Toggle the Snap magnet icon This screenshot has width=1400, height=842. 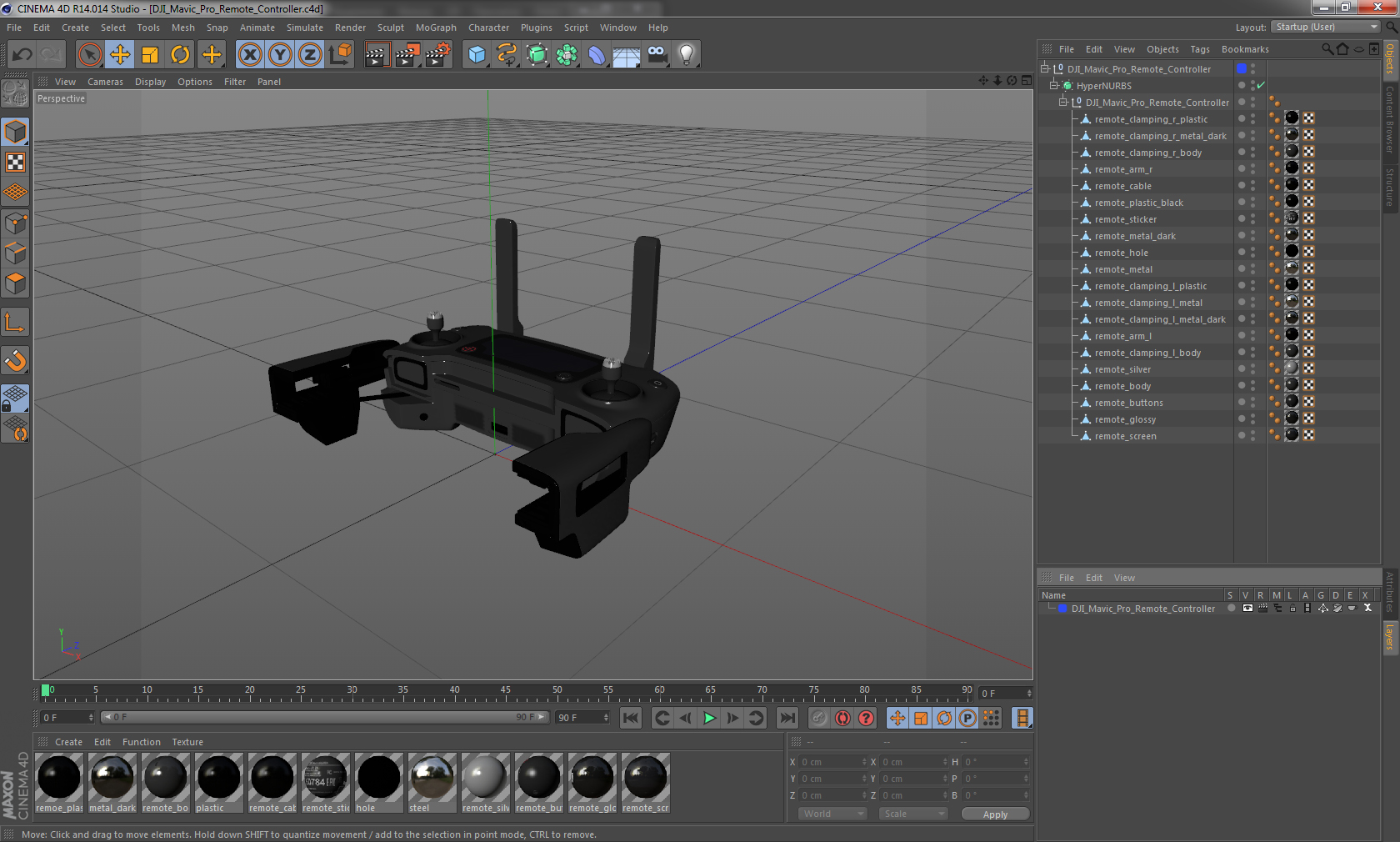click(15, 361)
